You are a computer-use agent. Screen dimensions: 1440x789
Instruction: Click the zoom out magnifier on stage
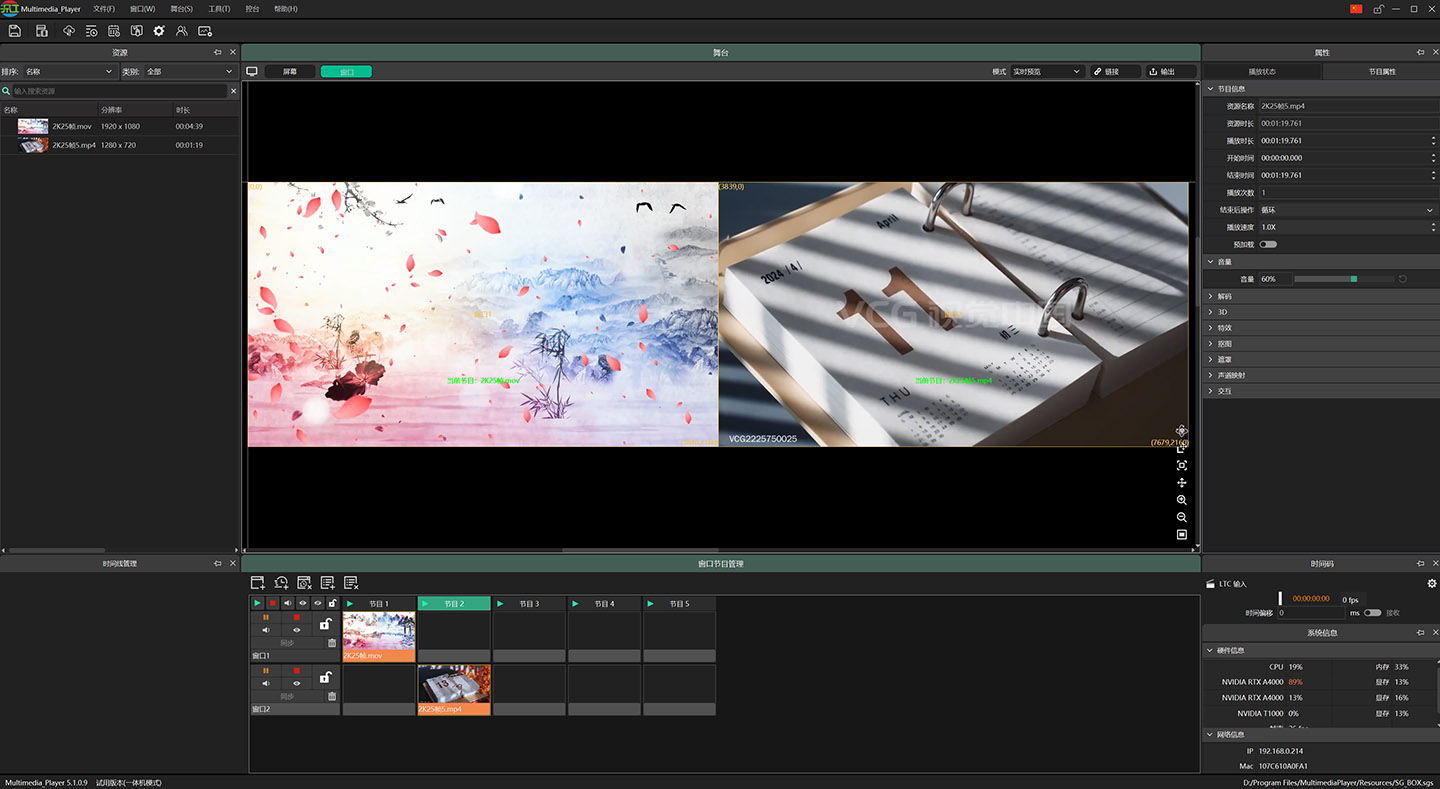pyautogui.click(x=1181, y=517)
